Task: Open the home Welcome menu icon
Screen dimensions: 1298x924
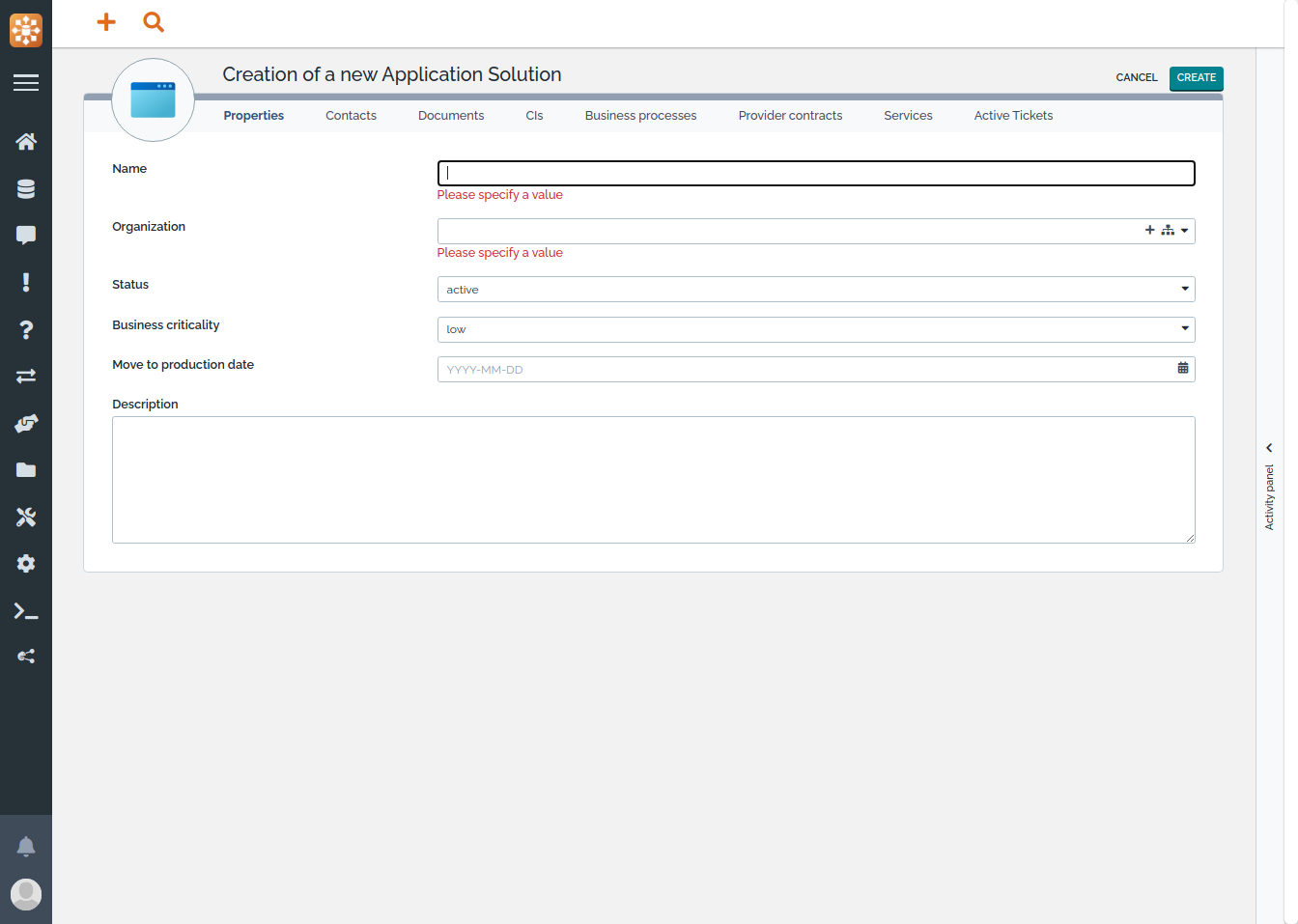Action: pyautogui.click(x=26, y=142)
